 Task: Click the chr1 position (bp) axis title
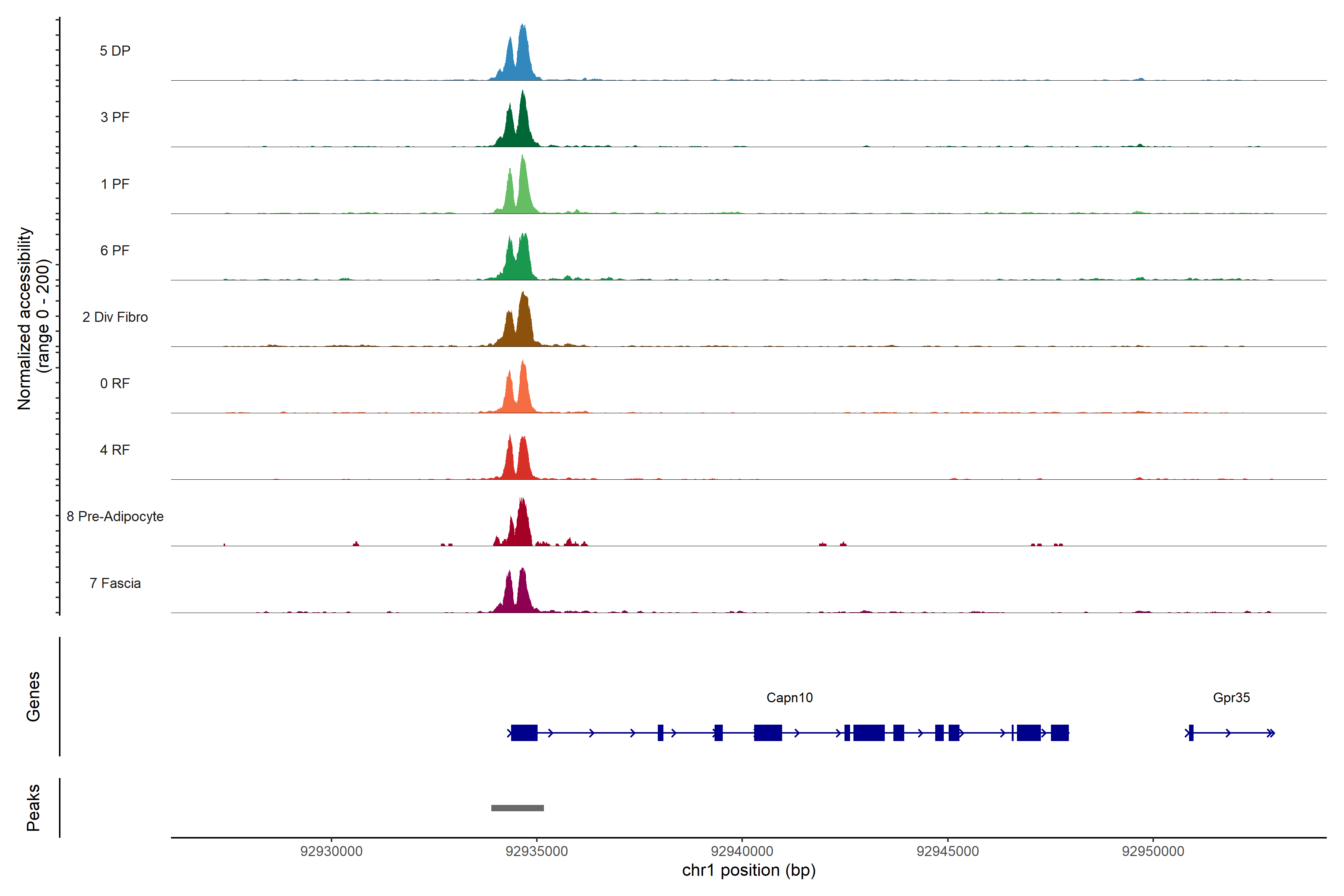[749, 870]
